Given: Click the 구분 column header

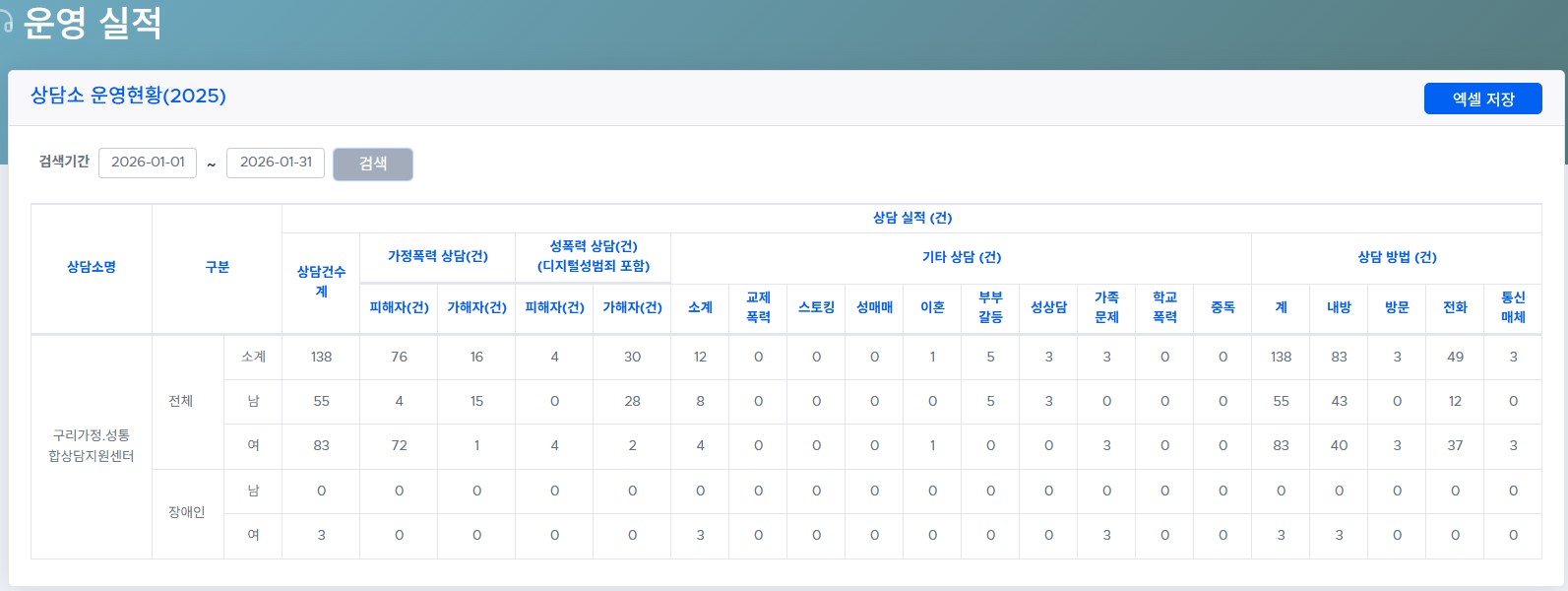Looking at the screenshot, I should (x=217, y=267).
